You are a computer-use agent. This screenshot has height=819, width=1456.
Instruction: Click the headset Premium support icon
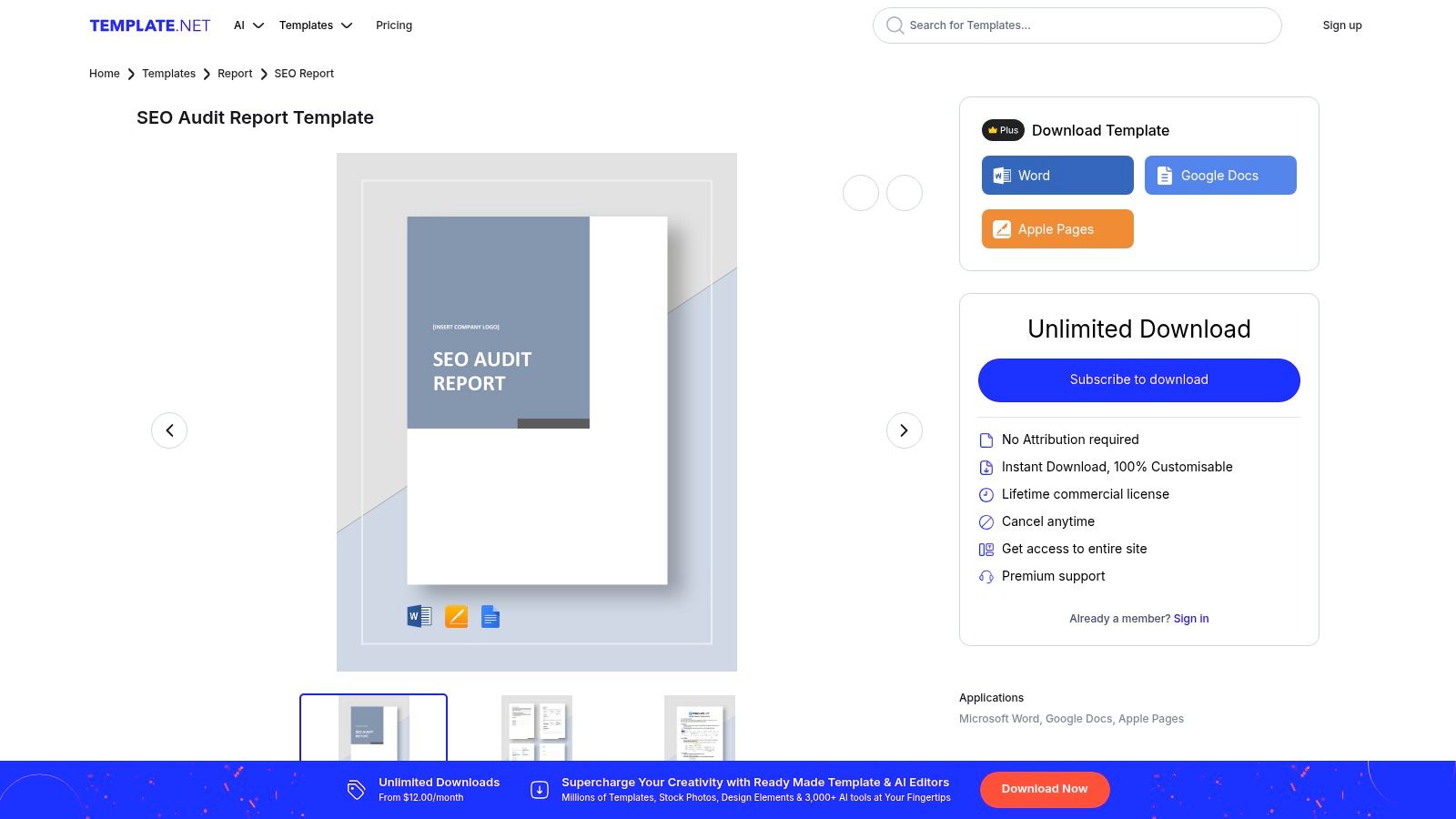coord(986,576)
